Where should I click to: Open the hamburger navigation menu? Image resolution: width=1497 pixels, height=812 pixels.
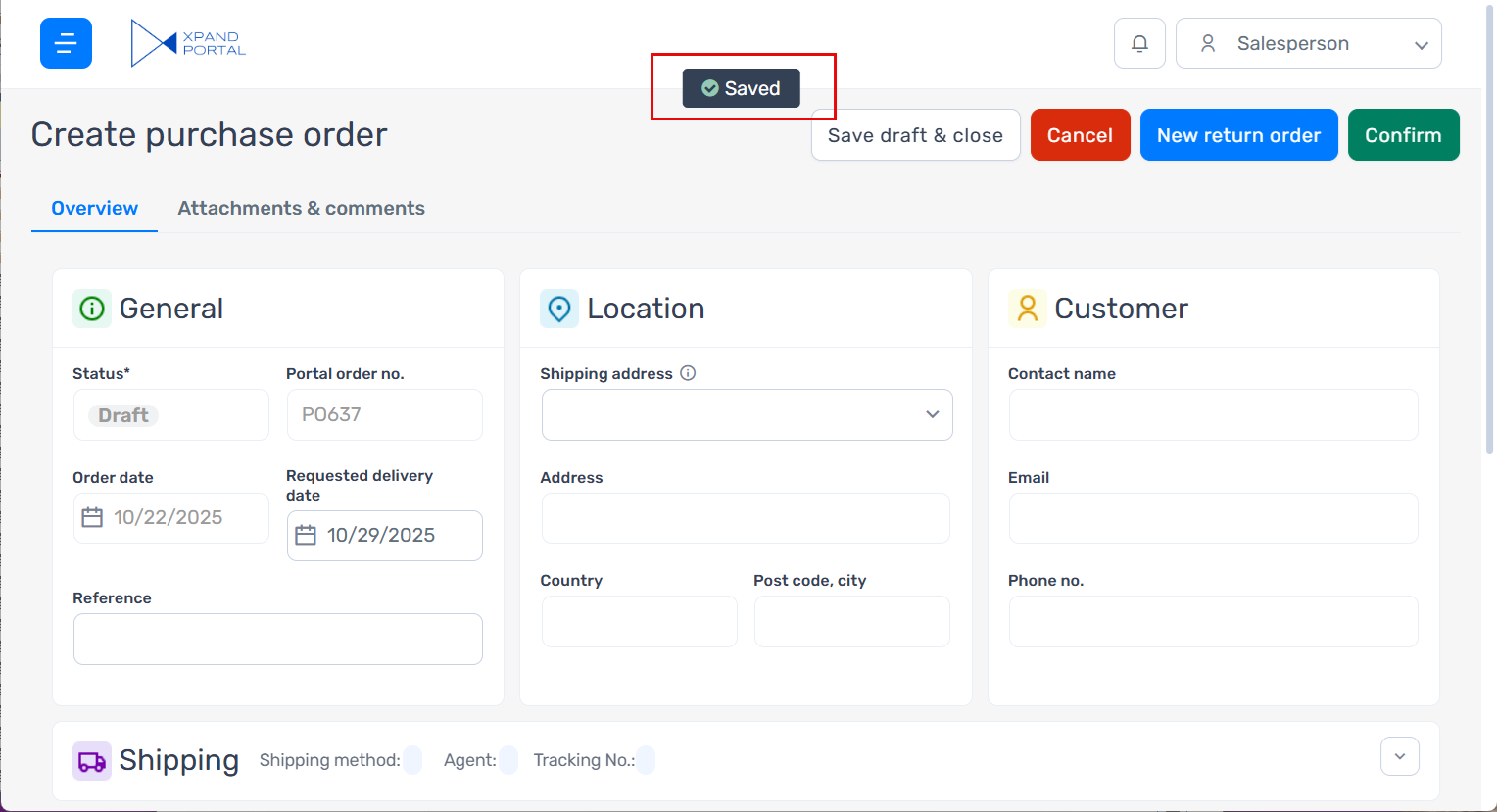click(x=66, y=43)
